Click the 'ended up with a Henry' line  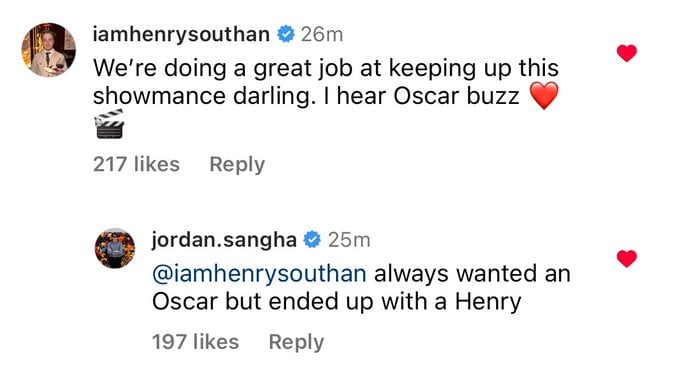[x=336, y=302]
